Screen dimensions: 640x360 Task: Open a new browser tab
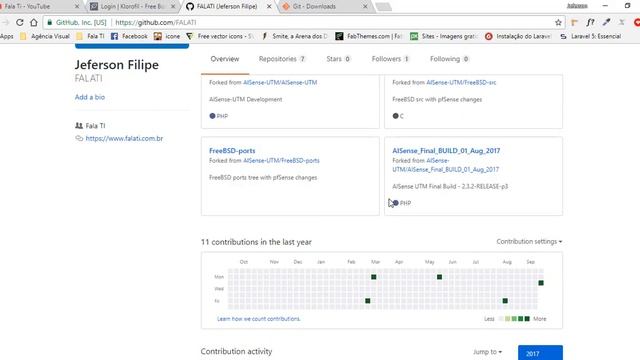383,7
